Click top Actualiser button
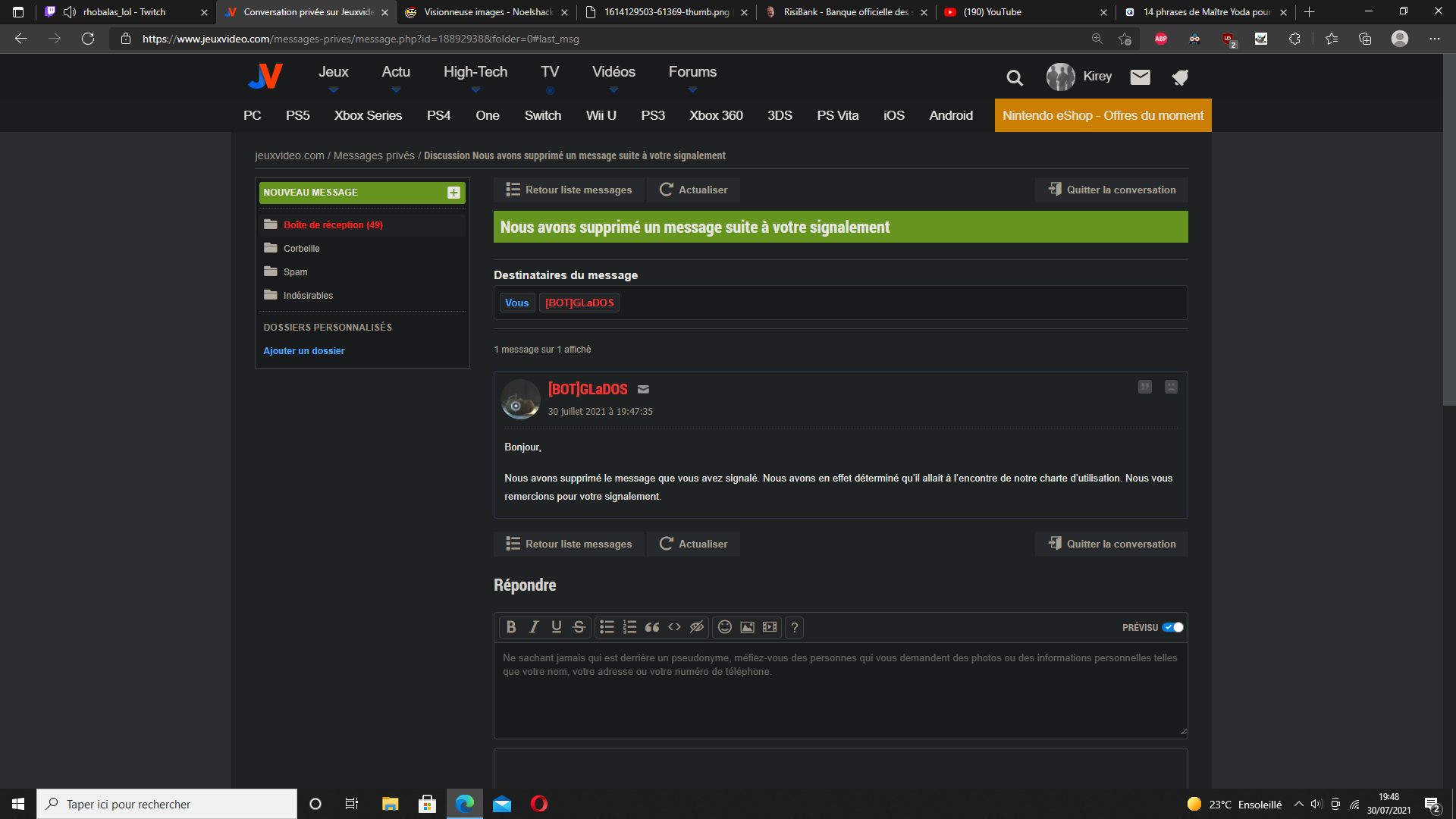 click(693, 190)
